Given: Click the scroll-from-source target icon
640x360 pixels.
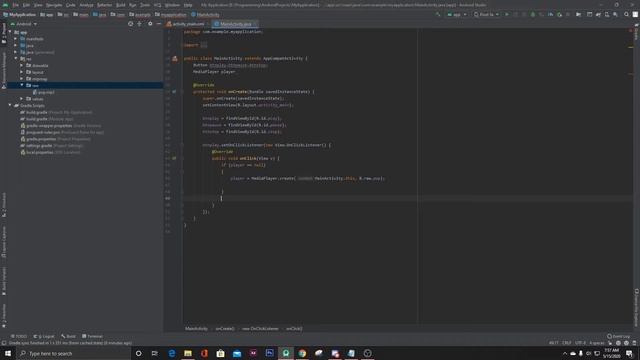Looking at the screenshot, I should point(131,24).
